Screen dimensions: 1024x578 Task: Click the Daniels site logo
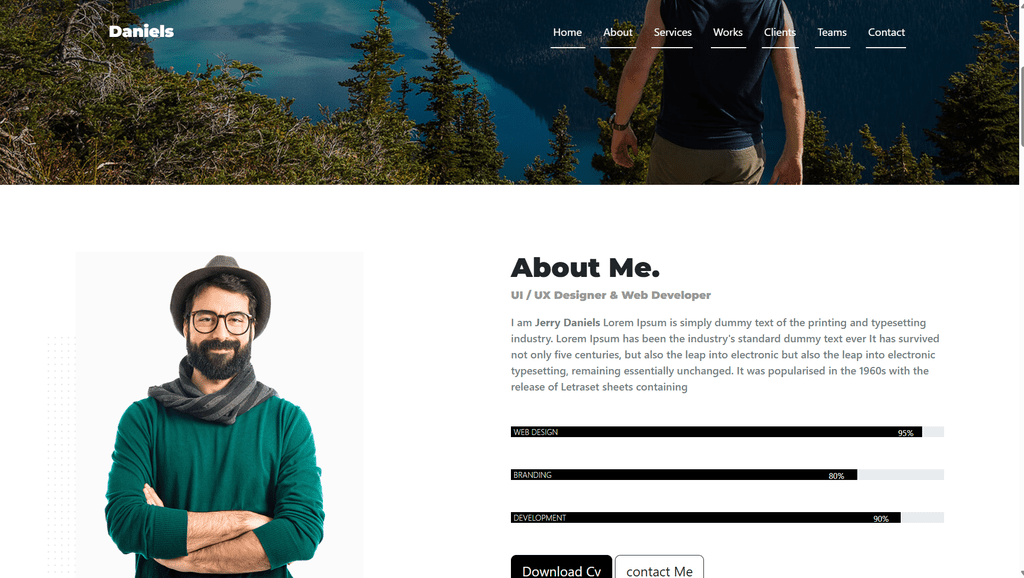click(141, 31)
